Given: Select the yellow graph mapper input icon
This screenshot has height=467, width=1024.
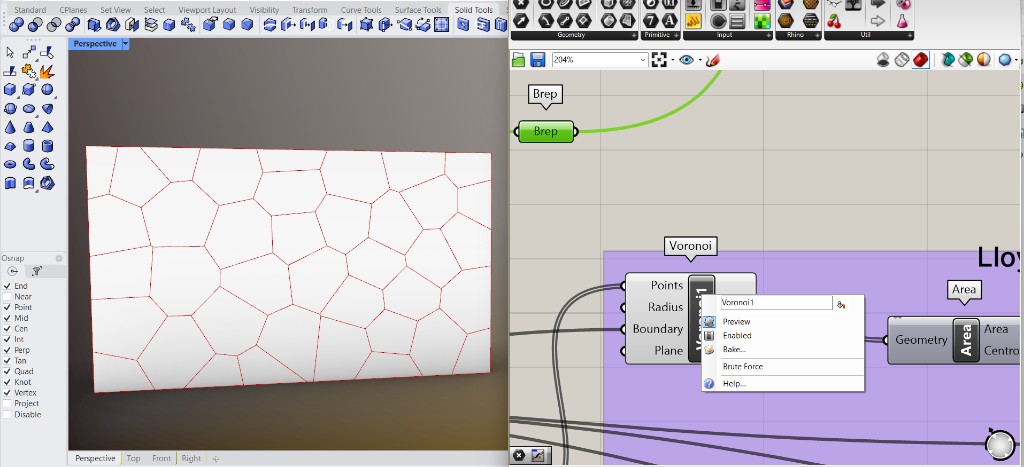Looking at the screenshot, I should [x=694, y=22].
